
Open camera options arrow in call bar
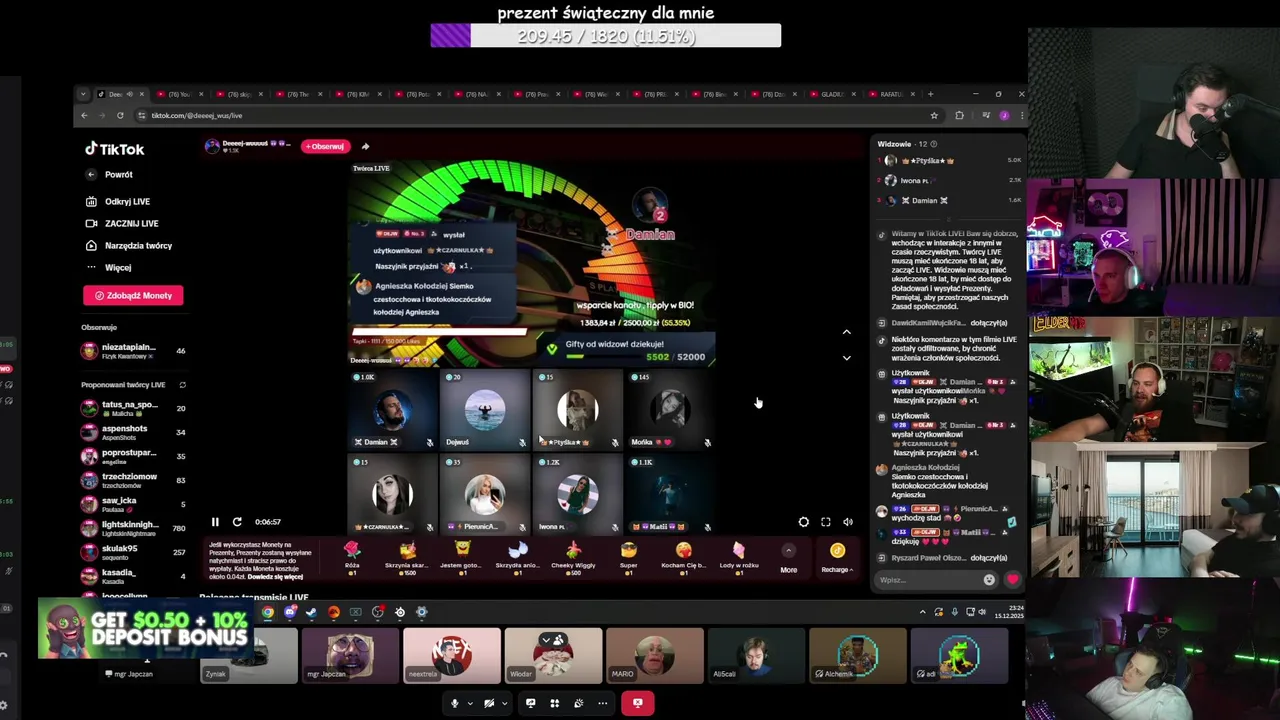(503, 703)
